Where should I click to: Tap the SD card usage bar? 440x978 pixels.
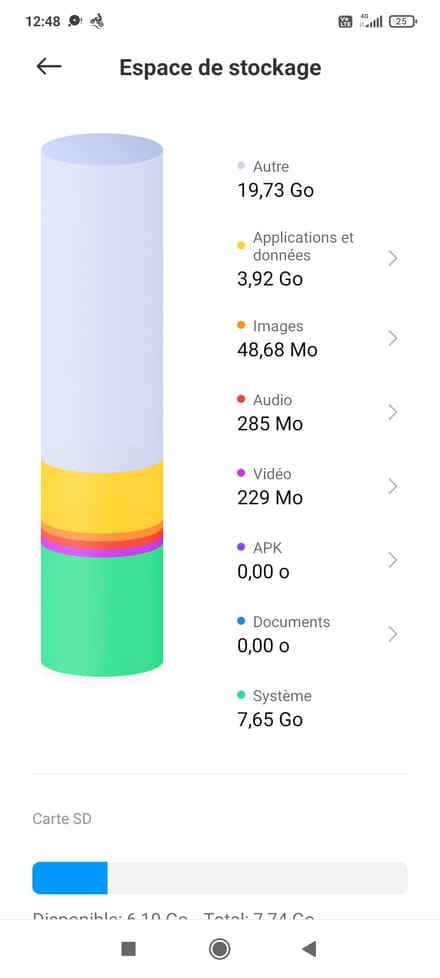(x=220, y=878)
